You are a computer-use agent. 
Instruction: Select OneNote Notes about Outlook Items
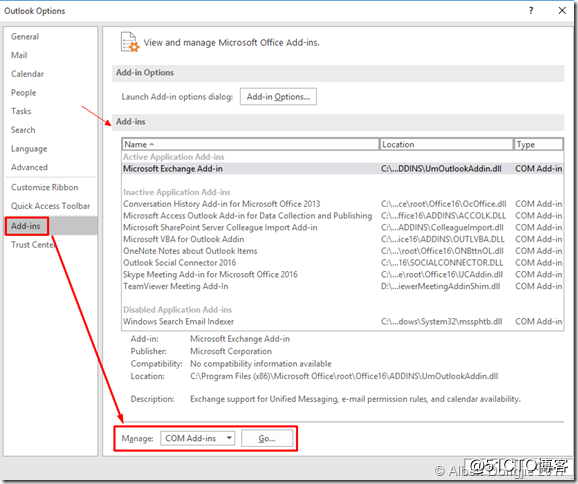(342, 251)
